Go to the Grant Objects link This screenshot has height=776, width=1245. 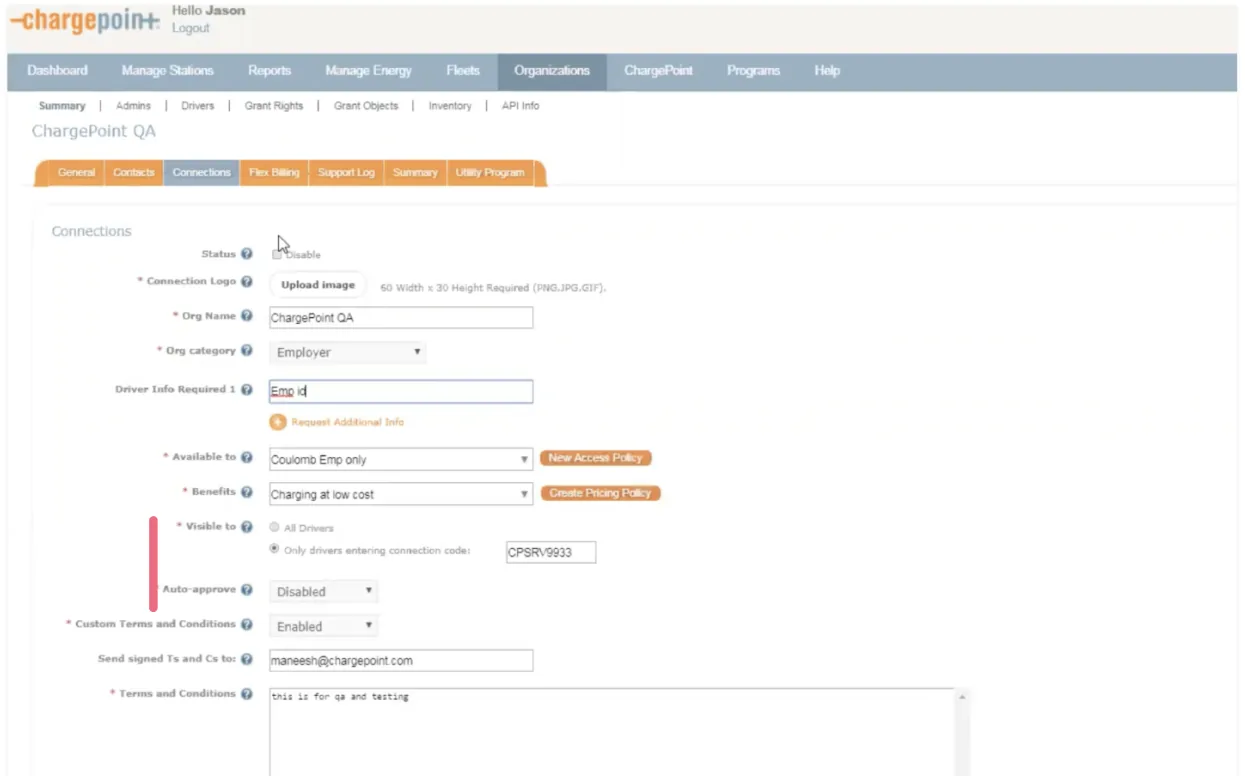[366, 106]
